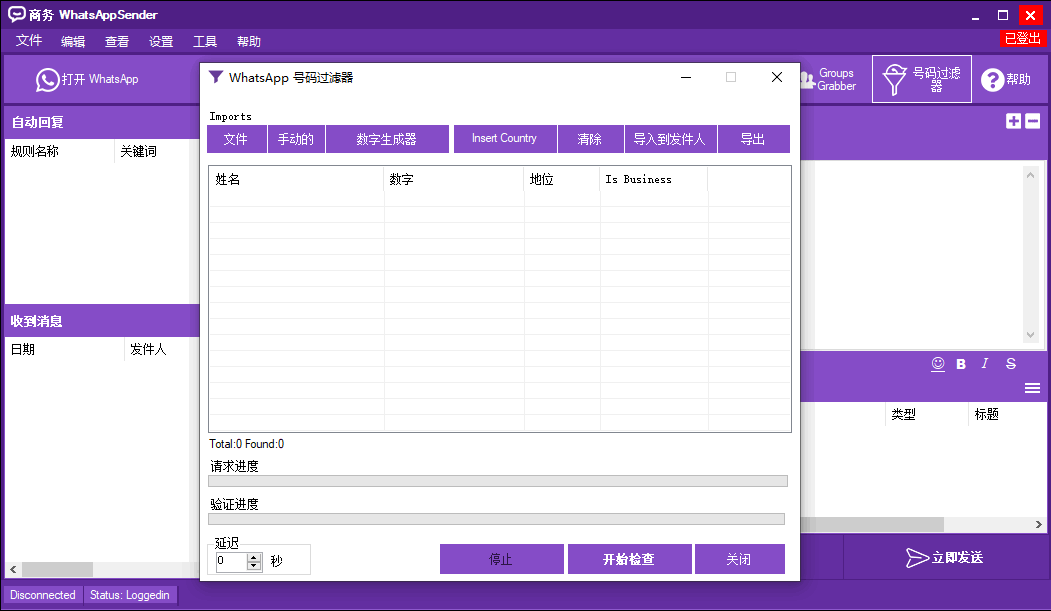The image size is (1051, 611).
Task: Click the Total:0 Found:0 counter text
Action: pyautogui.click(x=247, y=444)
